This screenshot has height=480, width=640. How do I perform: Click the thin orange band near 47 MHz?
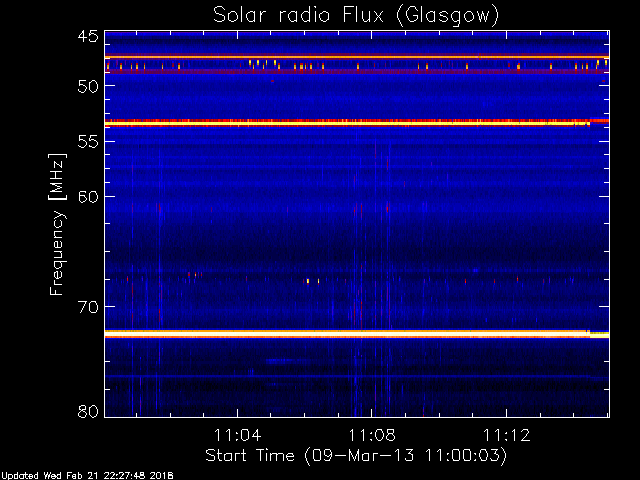357,57
